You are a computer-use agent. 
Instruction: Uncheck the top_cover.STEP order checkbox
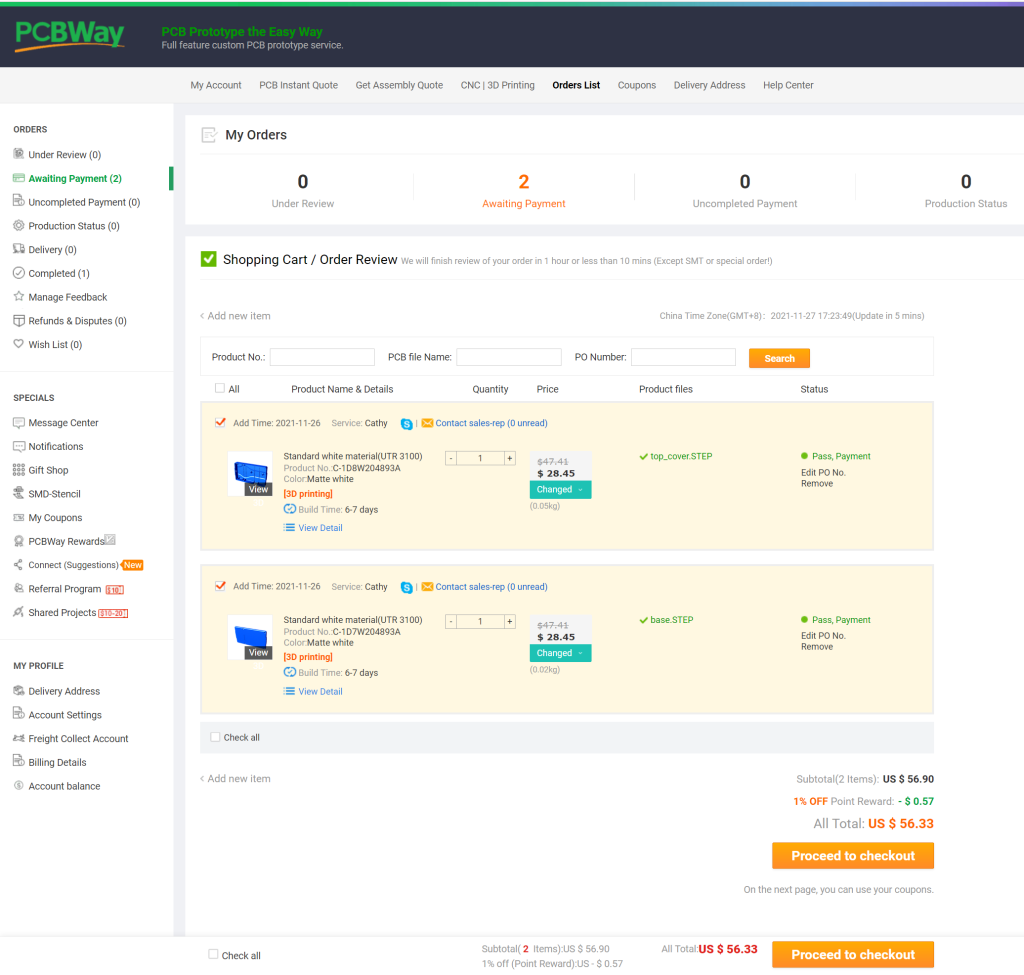tap(220, 423)
